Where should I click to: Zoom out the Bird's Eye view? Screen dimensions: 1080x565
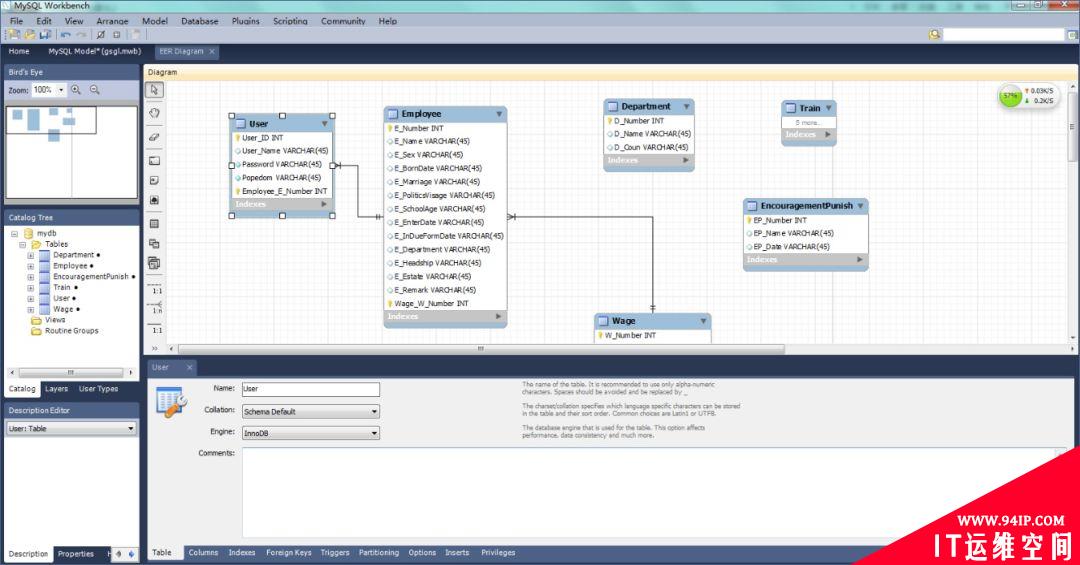coord(94,90)
